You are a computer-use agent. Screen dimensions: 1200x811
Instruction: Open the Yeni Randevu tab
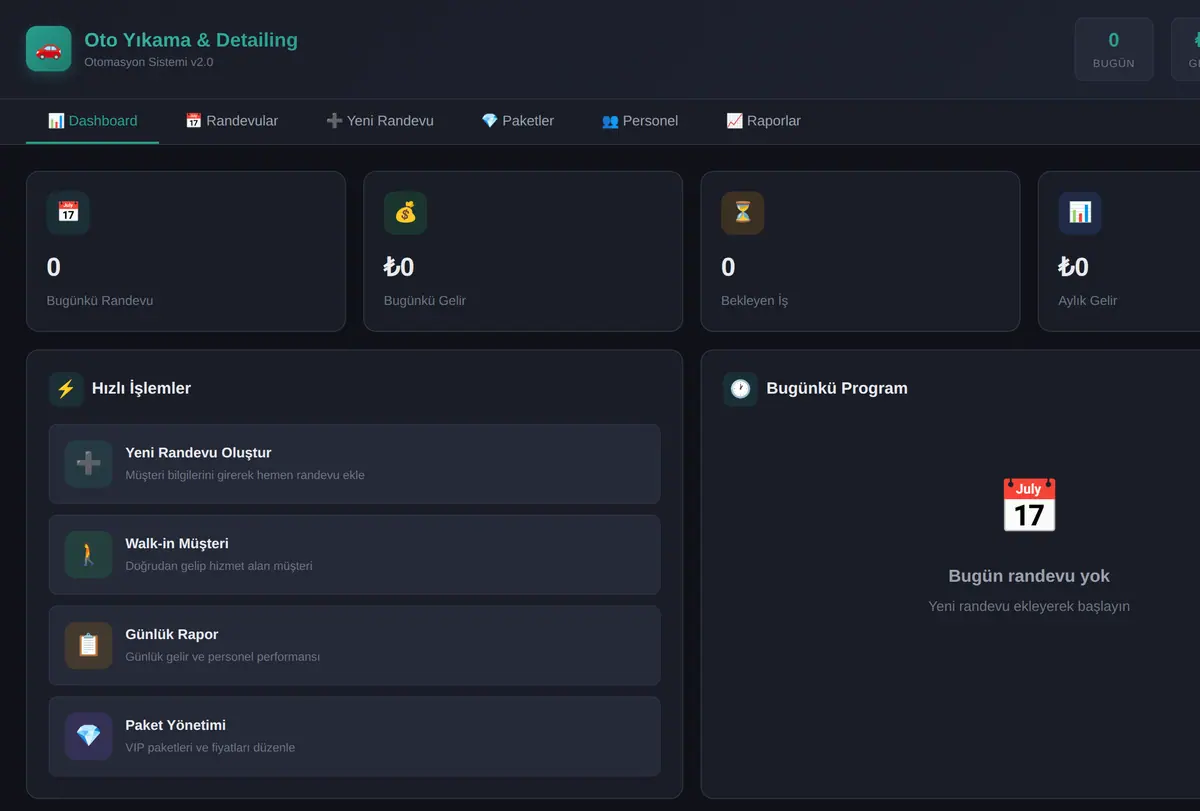380,121
